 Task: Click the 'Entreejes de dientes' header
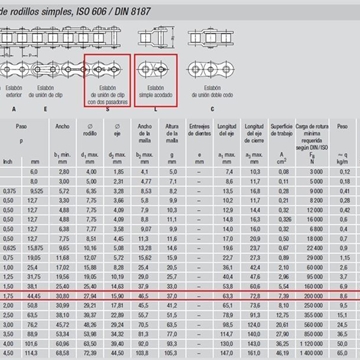(199, 130)
